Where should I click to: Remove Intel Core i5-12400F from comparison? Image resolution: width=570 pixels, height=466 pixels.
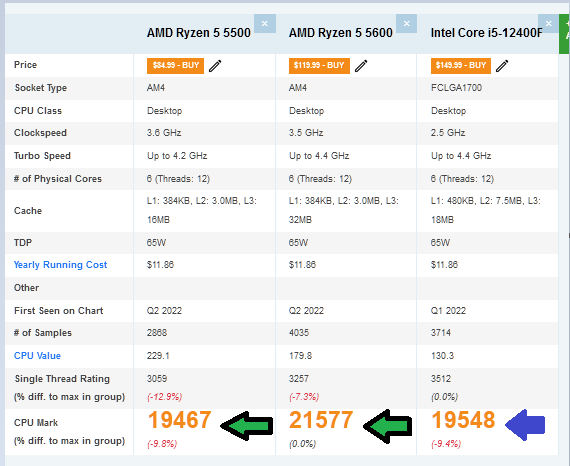[548, 24]
